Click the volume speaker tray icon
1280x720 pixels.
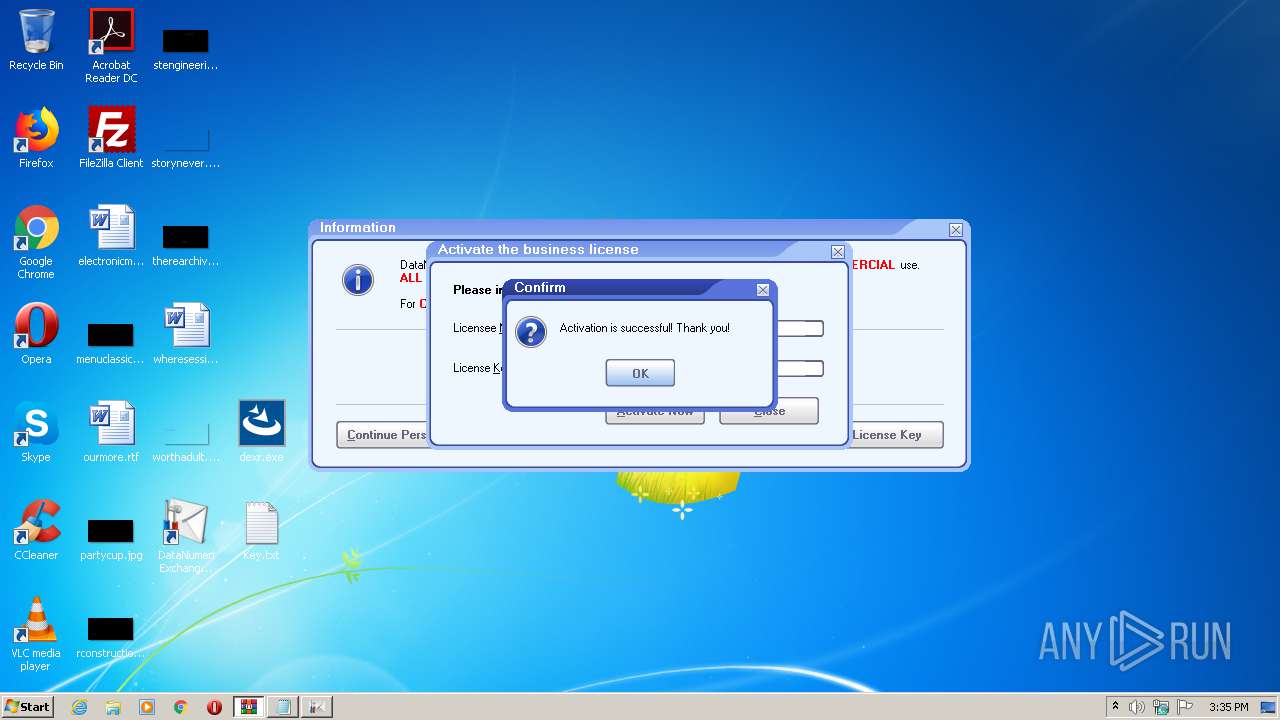pyautogui.click(x=1137, y=707)
